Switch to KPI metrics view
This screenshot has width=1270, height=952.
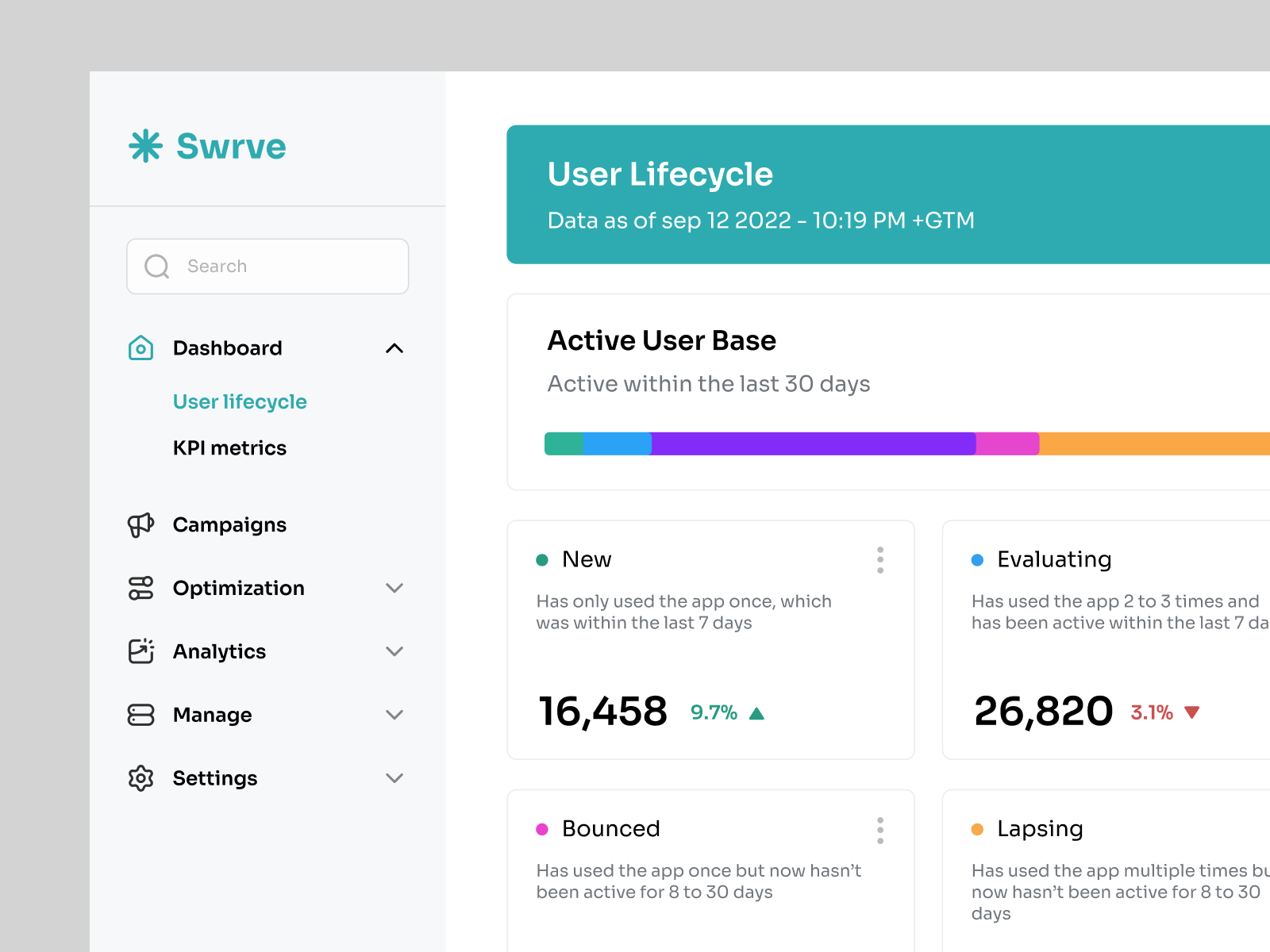coord(229,447)
